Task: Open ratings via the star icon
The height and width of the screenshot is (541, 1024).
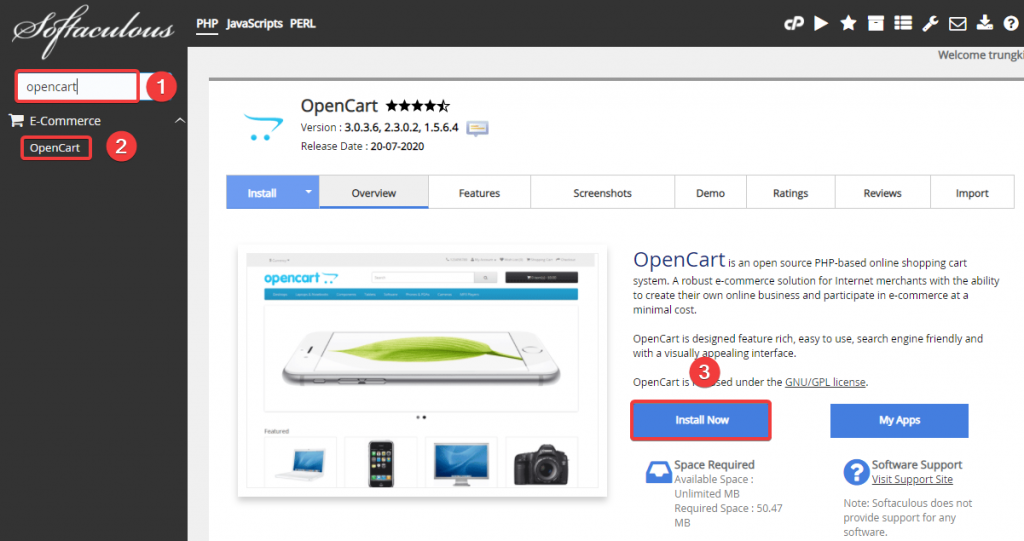Action: (848, 24)
